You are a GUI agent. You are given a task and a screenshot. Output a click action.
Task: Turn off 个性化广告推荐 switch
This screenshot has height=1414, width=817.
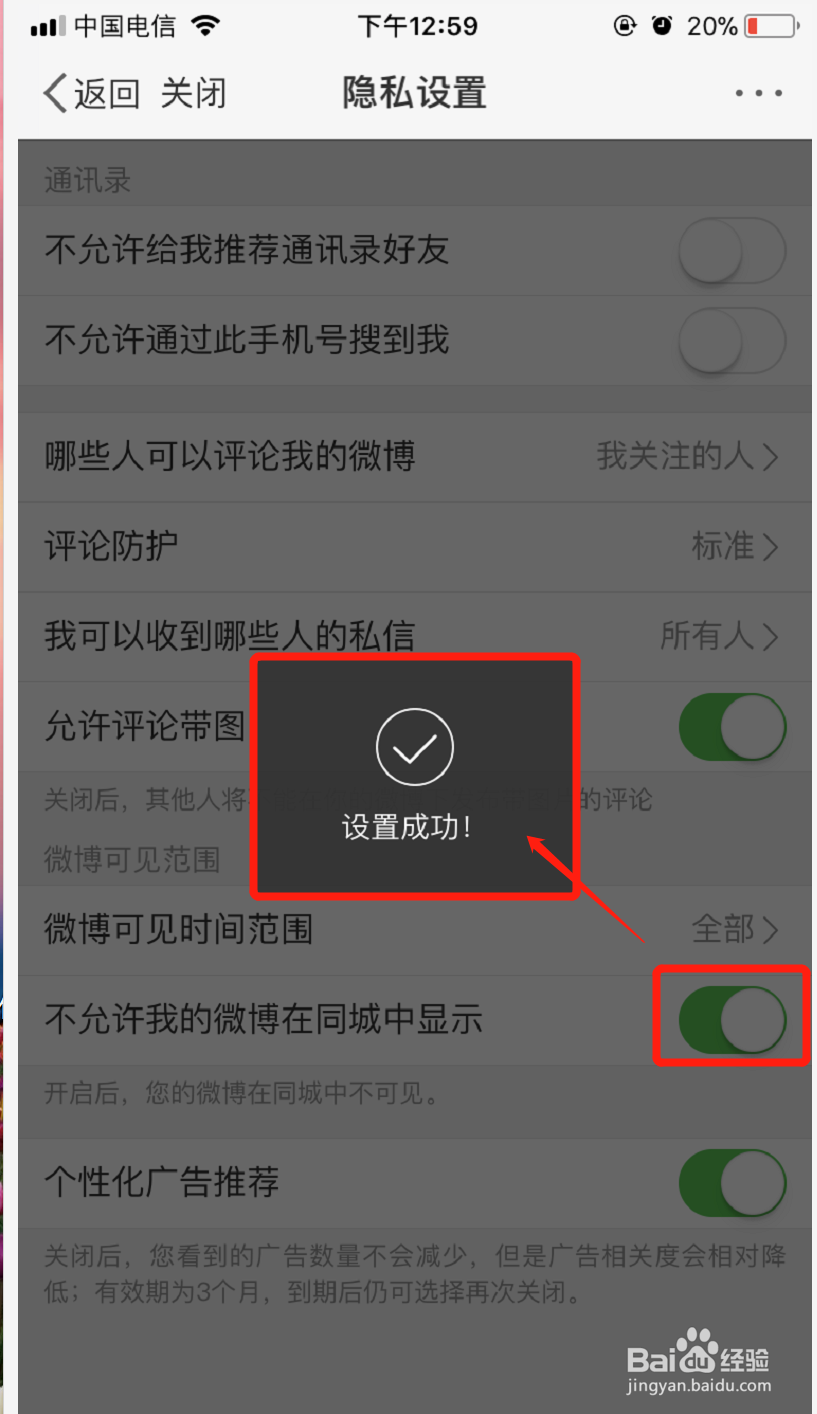(732, 1183)
